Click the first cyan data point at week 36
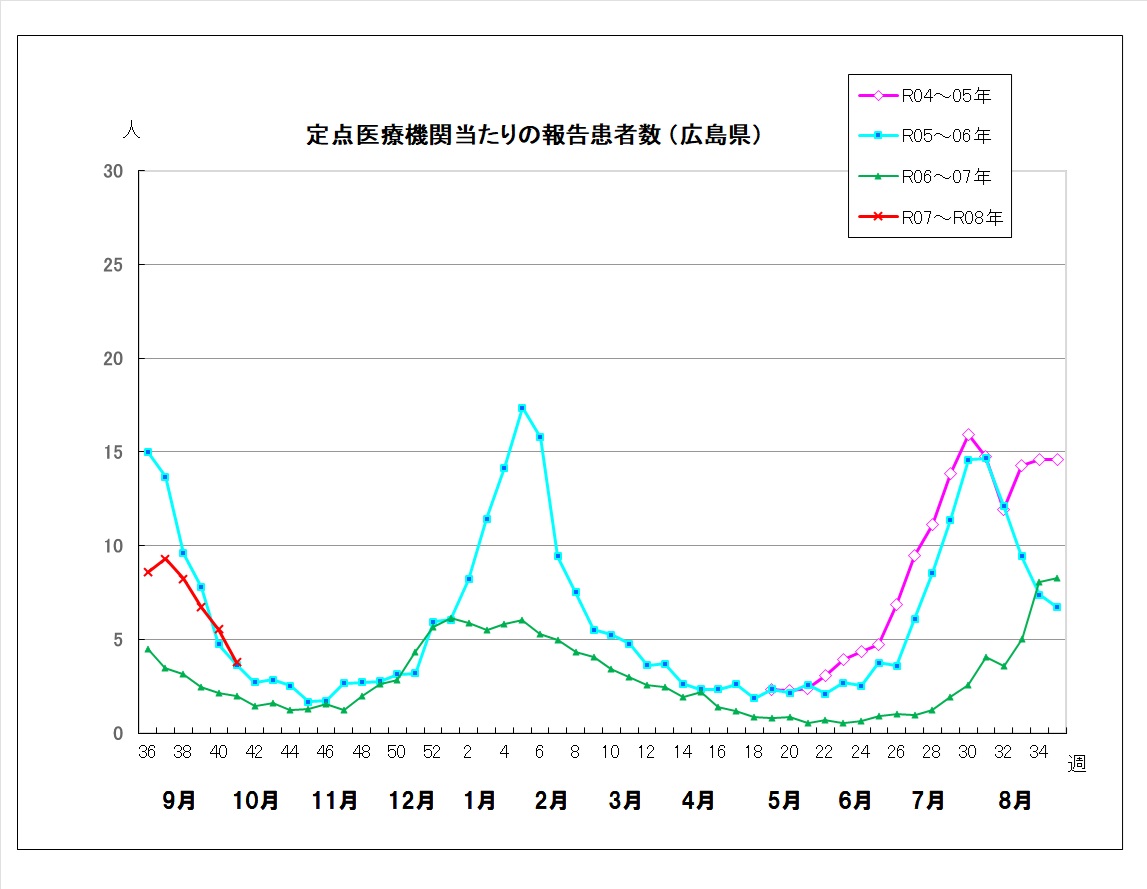The image size is (1147, 889). click(148, 452)
